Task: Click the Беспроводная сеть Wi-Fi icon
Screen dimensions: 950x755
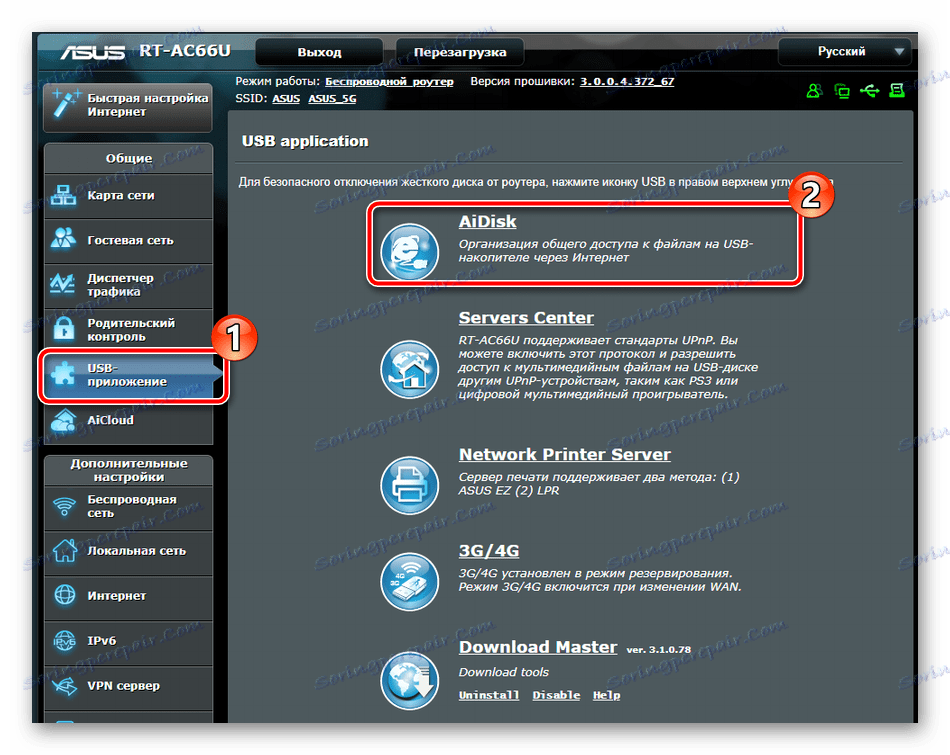Action: click(x=64, y=506)
